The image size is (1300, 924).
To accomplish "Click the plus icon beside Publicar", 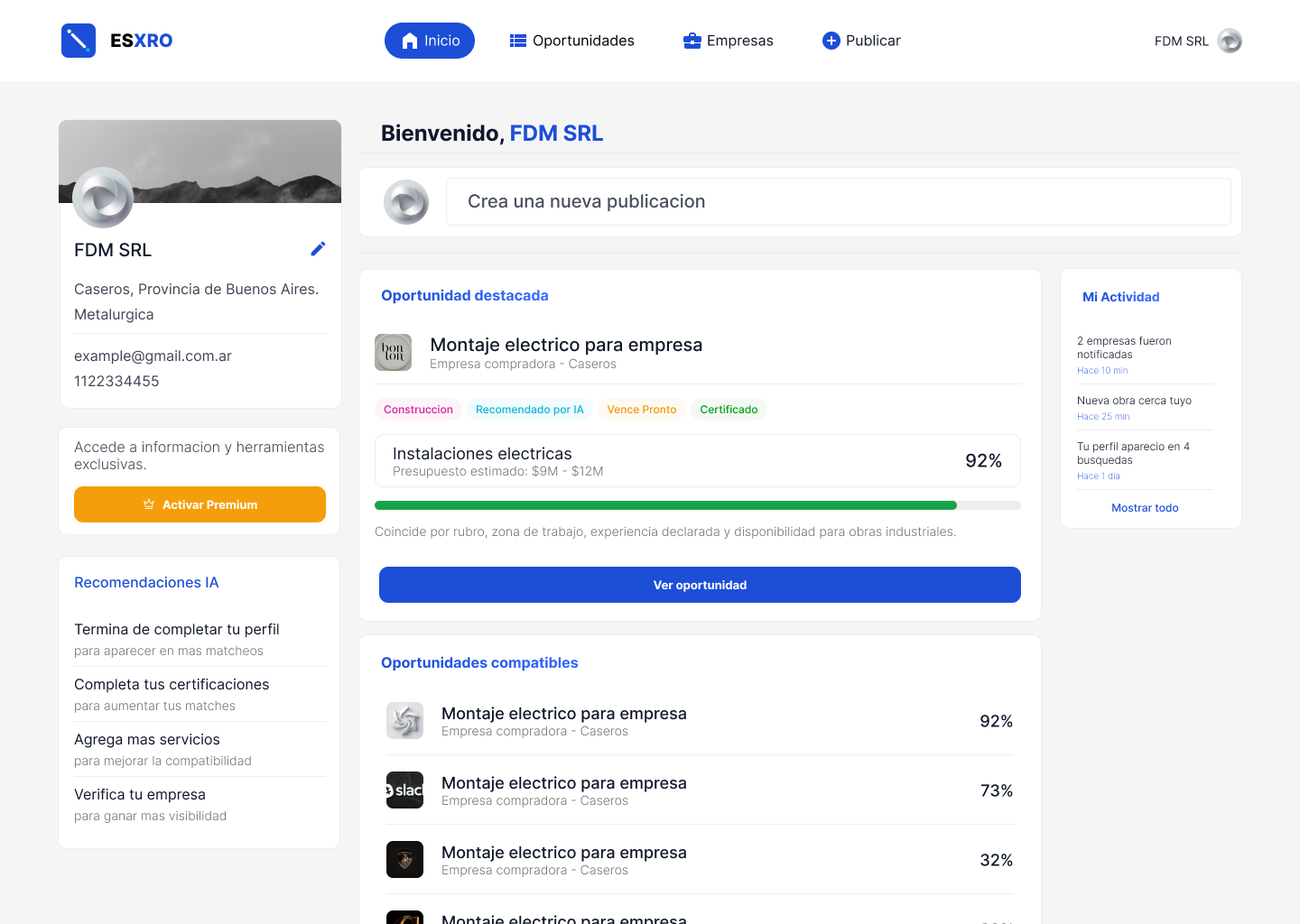I will click(831, 41).
